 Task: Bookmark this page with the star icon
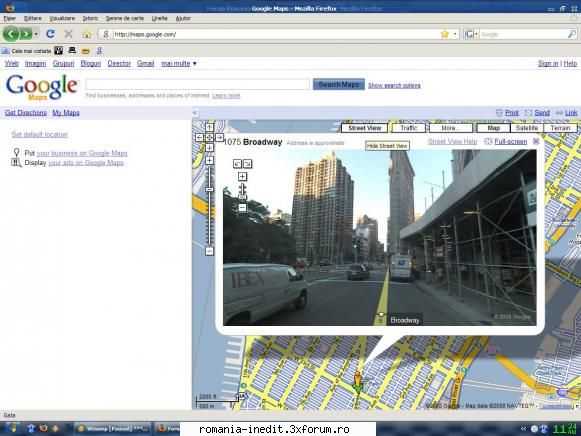coord(445,34)
